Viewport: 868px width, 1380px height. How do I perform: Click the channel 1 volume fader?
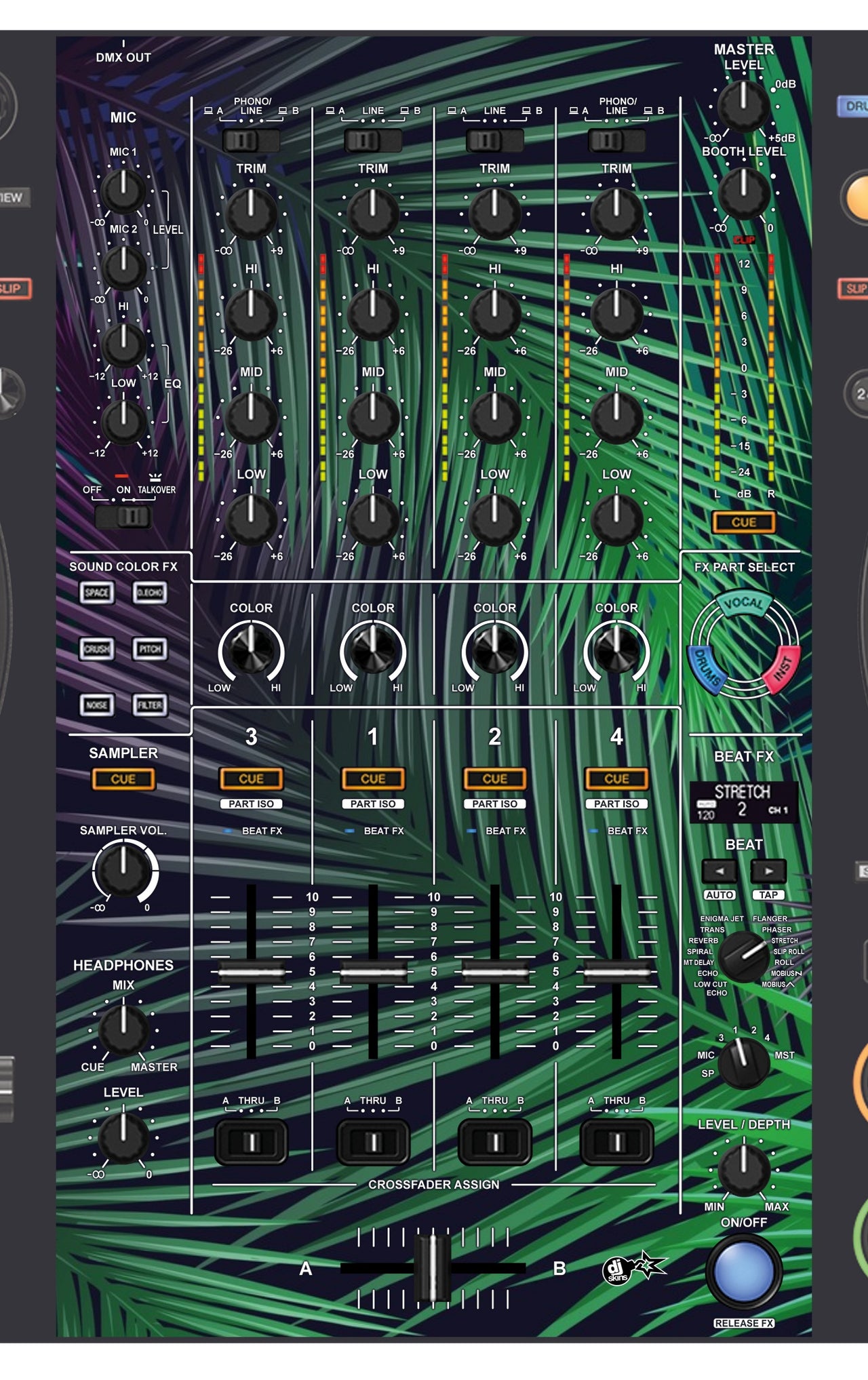[373, 972]
